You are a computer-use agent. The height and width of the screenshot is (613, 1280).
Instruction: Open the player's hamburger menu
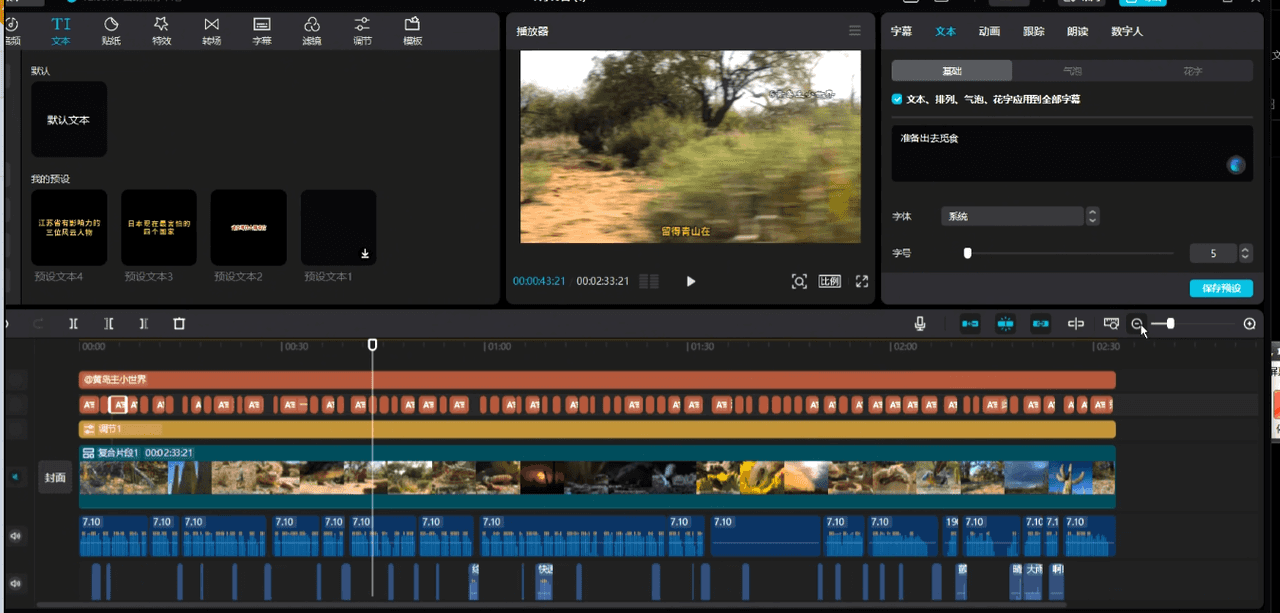pos(855,31)
